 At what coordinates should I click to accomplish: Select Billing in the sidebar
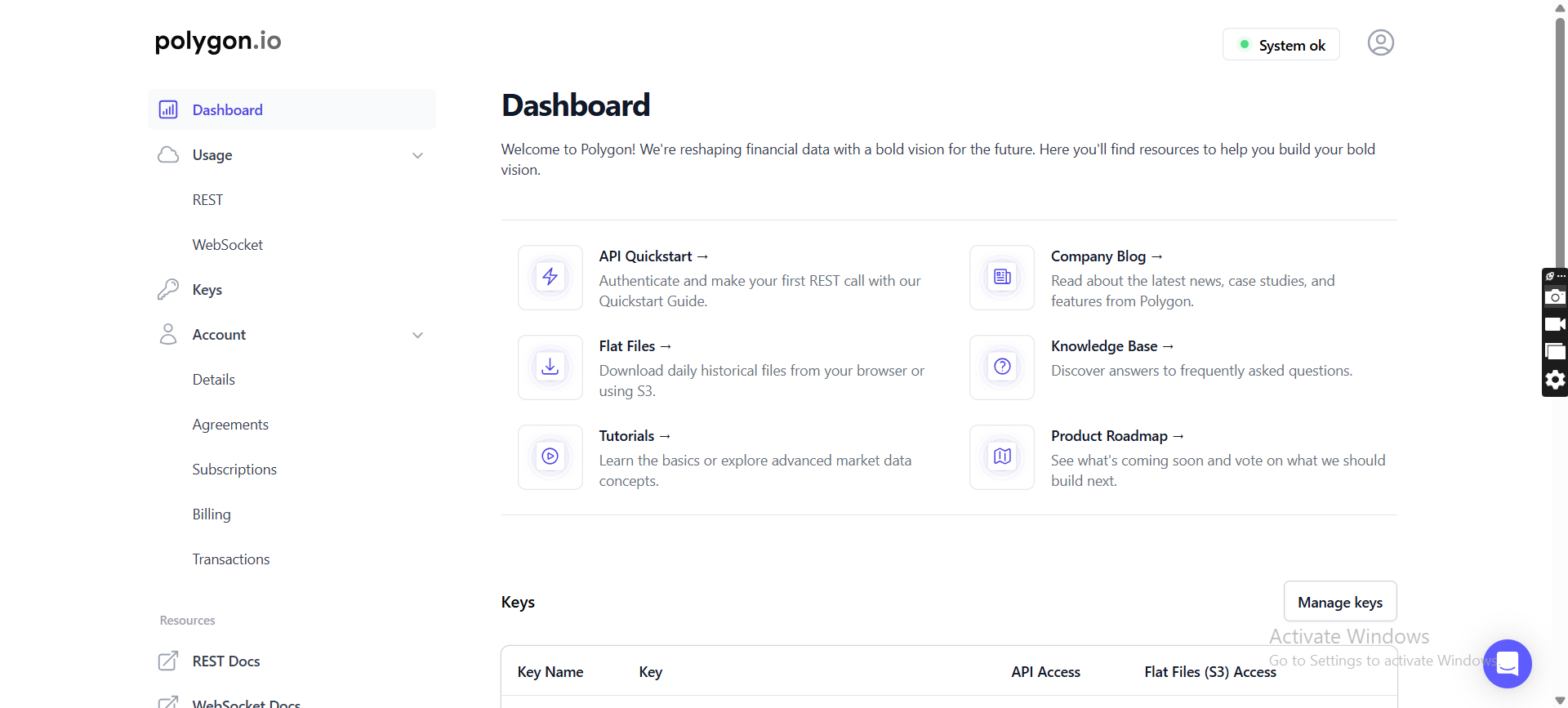[x=212, y=514]
